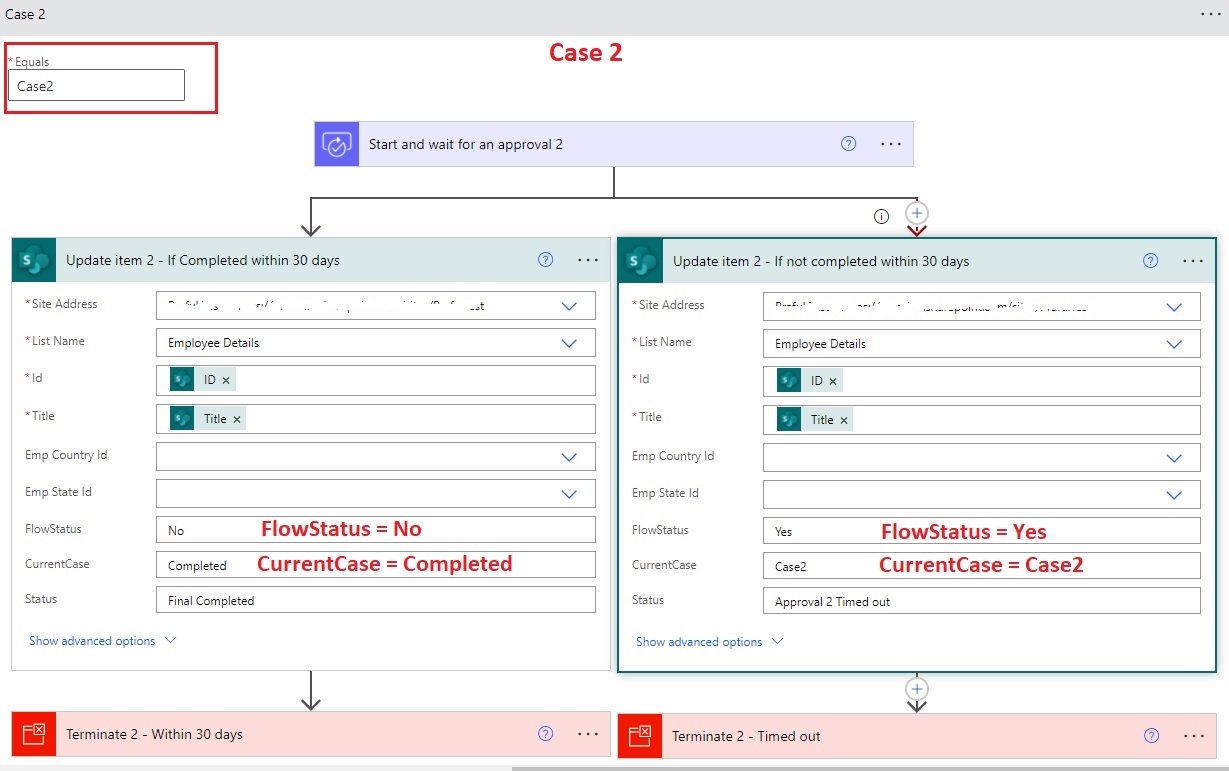Open the Case 2 header ellipsis menu
Image resolution: width=1229 pixels, height=771 pixels.
[x=1211, y=14]
